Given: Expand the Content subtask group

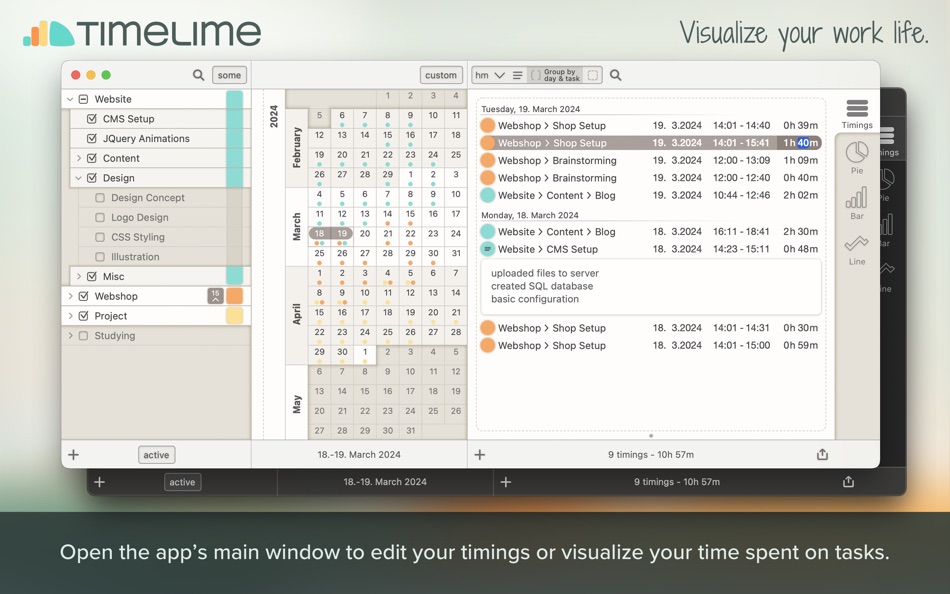Looking at the screenshot, I should [79, 158].
